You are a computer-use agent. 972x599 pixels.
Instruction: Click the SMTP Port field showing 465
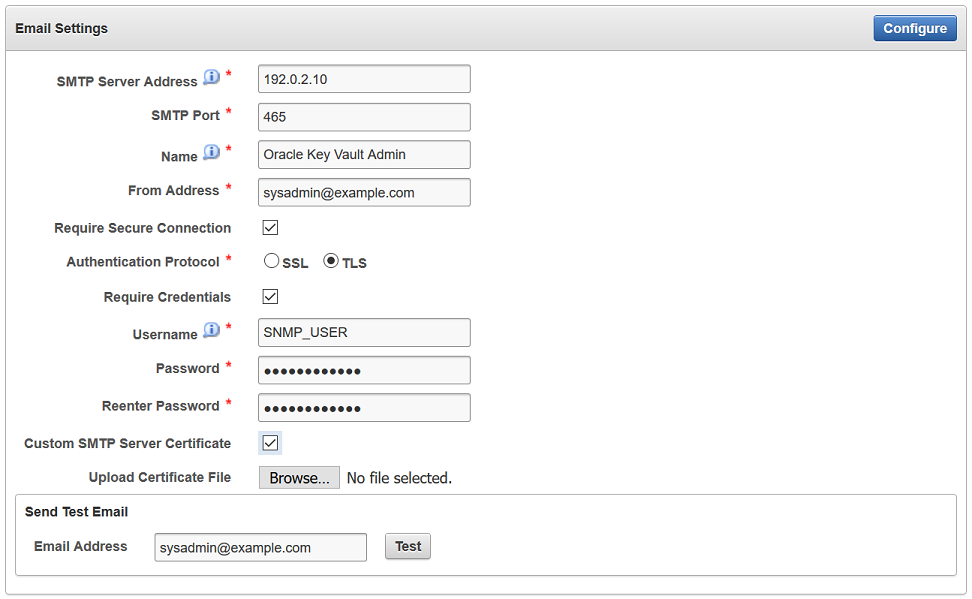pos(364,117)
